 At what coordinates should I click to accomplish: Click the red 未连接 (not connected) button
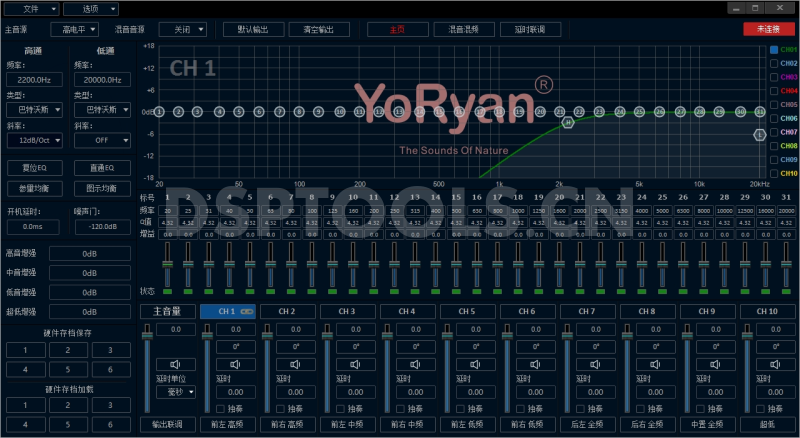(769, 30)
